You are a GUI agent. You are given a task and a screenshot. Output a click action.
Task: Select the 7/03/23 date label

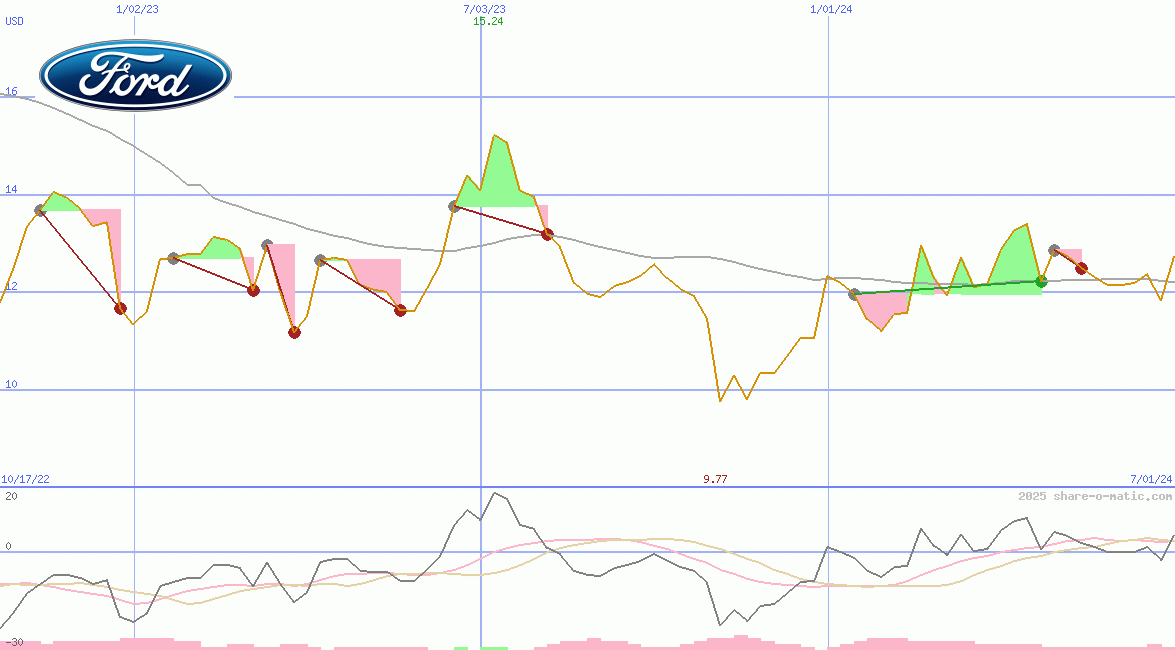(484, 9)
